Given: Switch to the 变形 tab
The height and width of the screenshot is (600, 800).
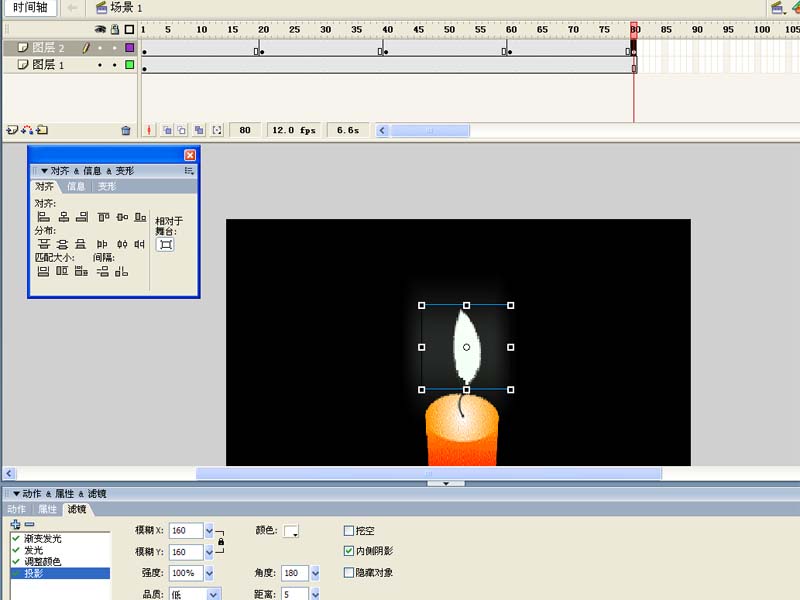Looking at the screenshot, I should click(x=107, y=186).
